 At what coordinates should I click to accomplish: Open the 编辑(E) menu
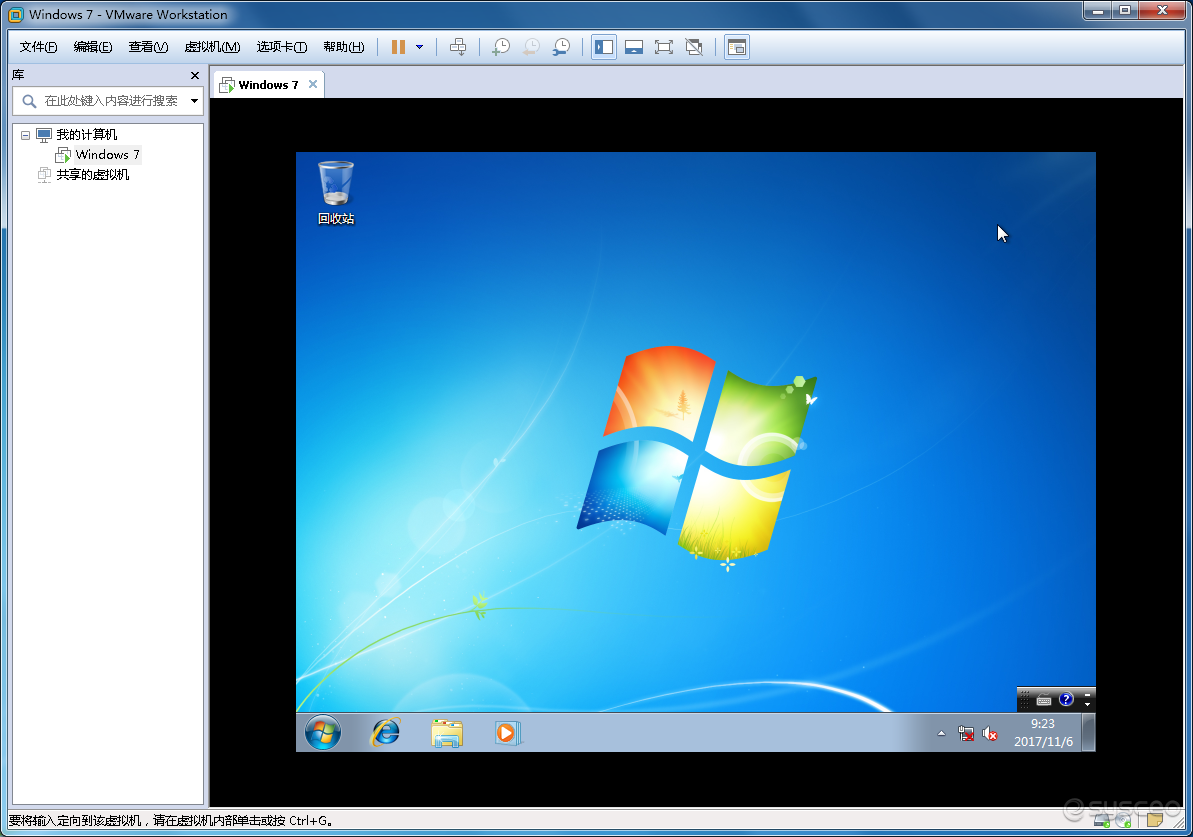(93, 47)
